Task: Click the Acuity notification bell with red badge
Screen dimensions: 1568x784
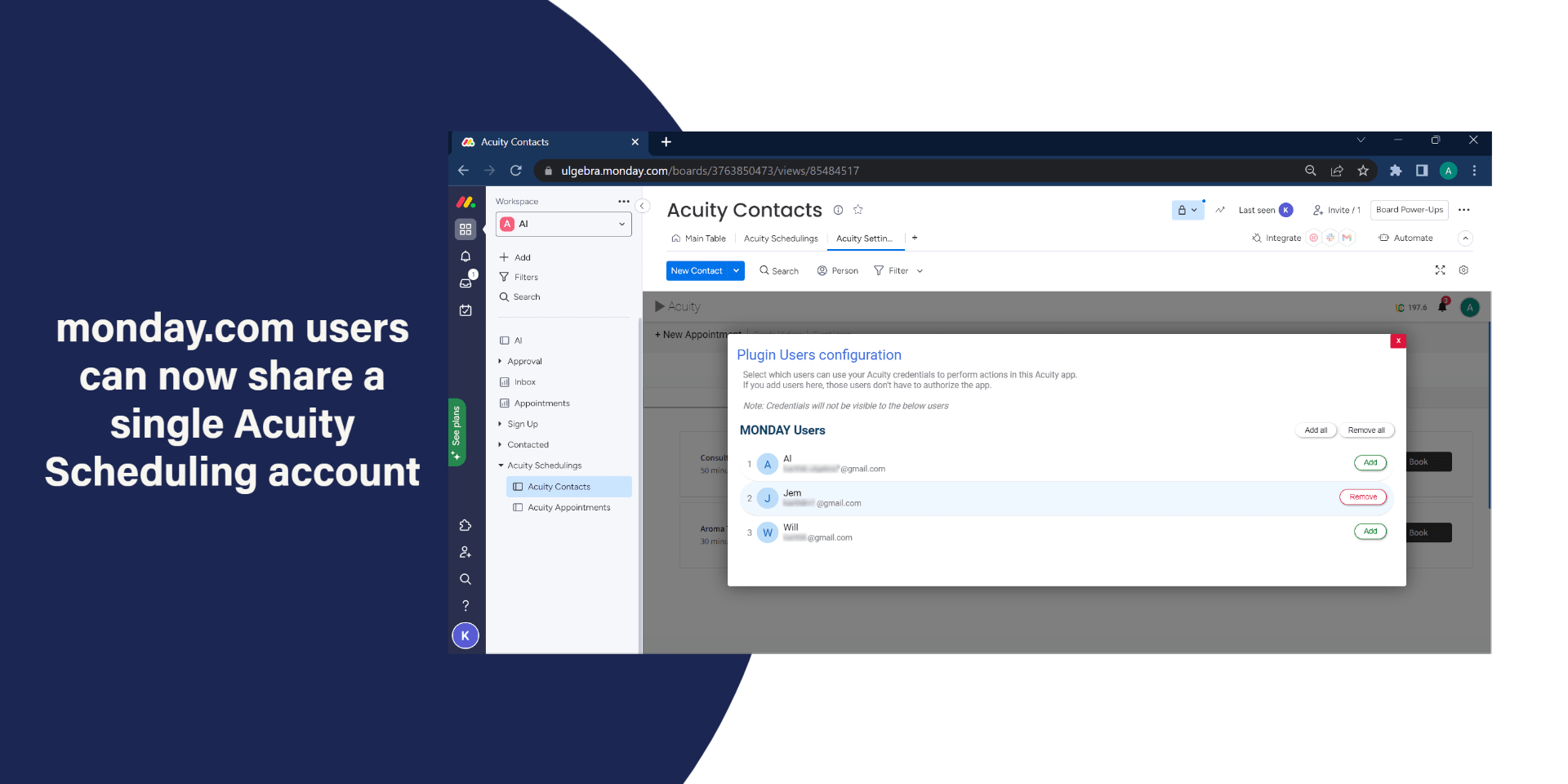Action: click(1443, 306)
